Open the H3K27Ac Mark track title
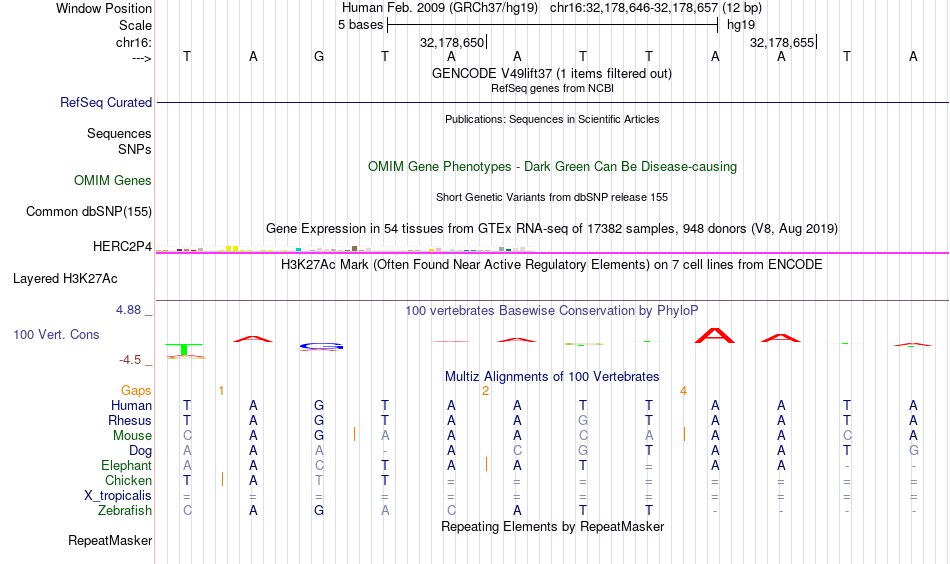The height and width of the screenshot is (564, 950). coord(552,265)
